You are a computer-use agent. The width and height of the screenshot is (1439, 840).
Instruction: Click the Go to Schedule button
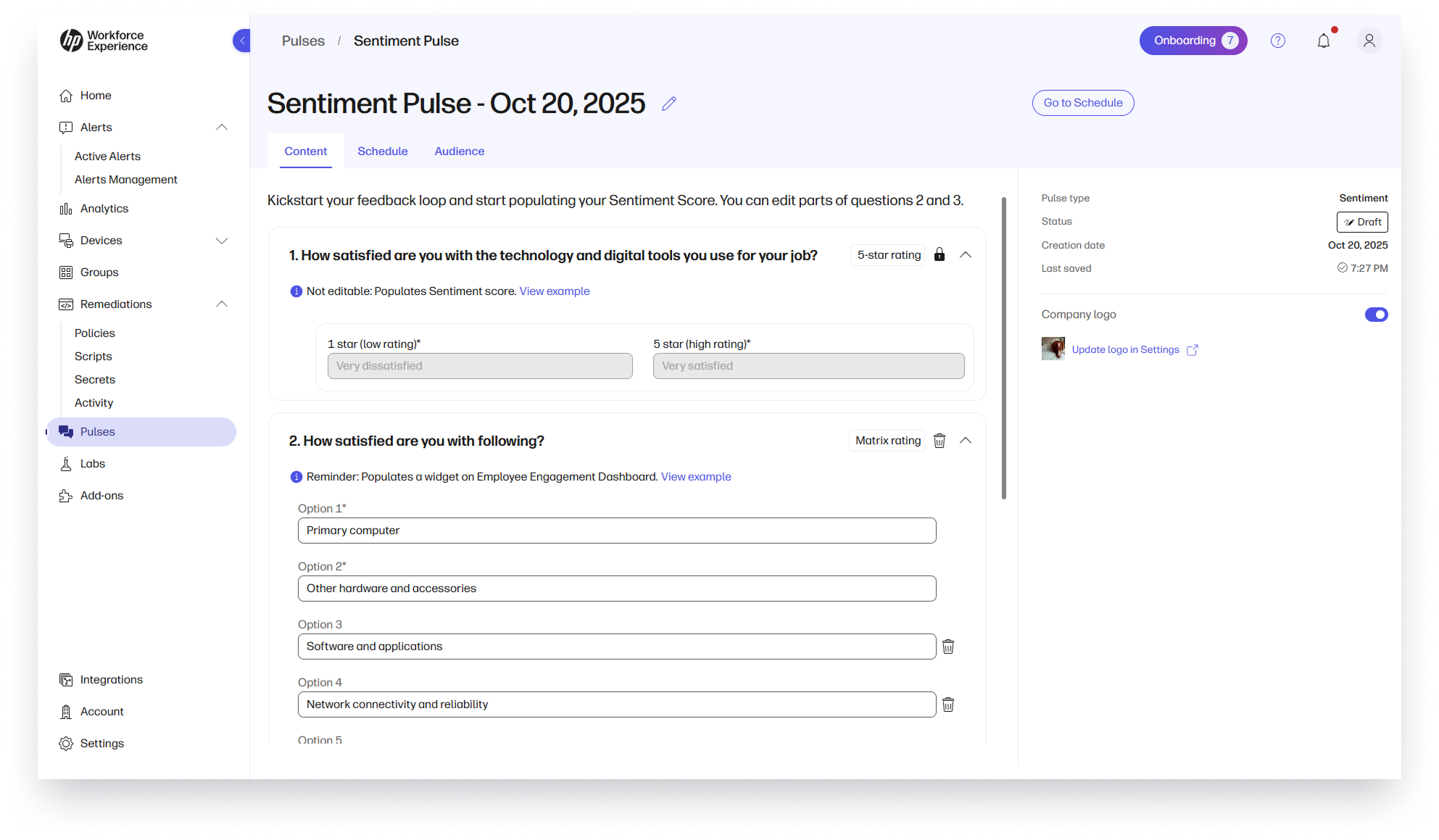[1082, 102]
